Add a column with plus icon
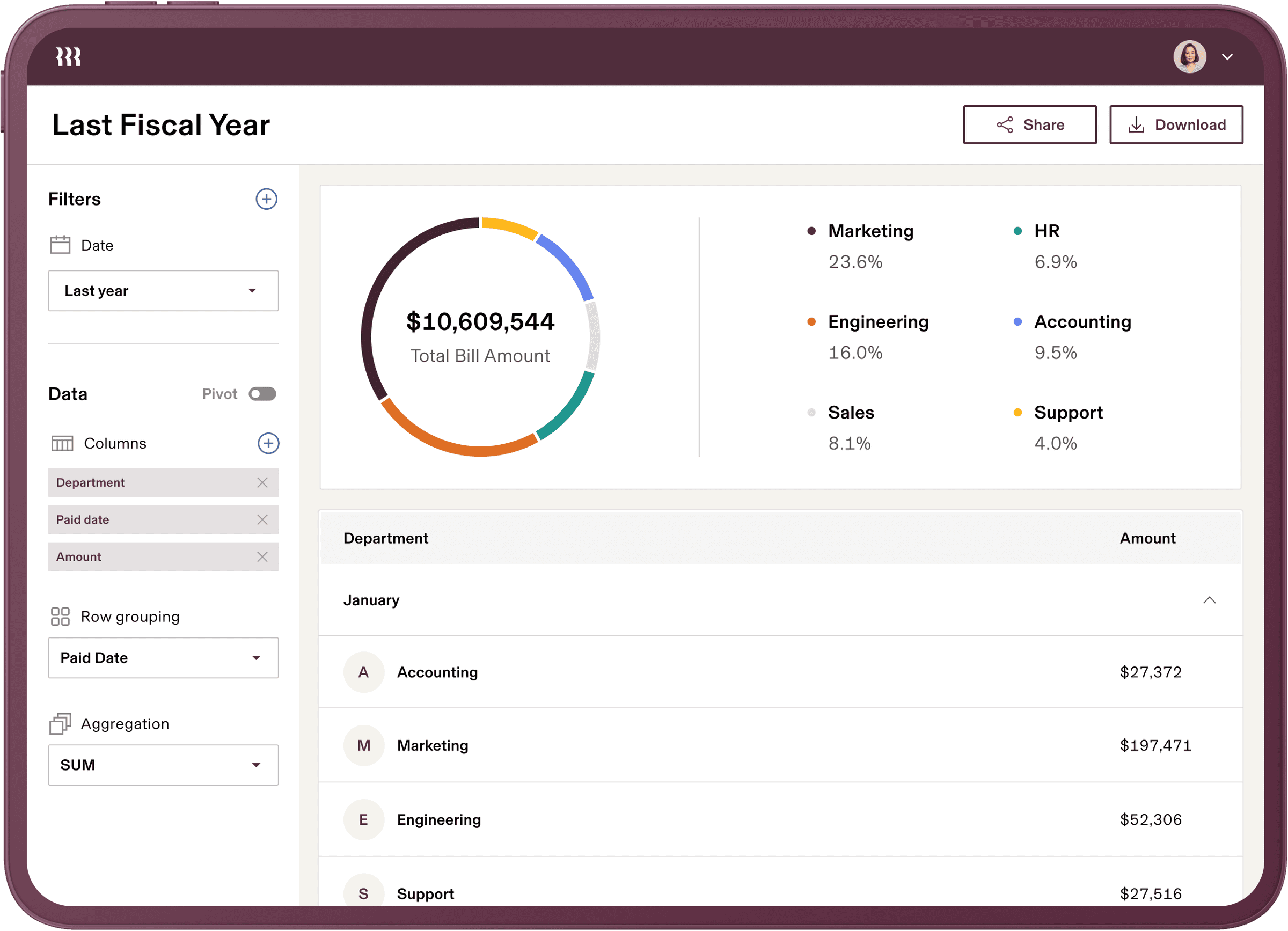Screen dimensions: 1288x931 268,443
